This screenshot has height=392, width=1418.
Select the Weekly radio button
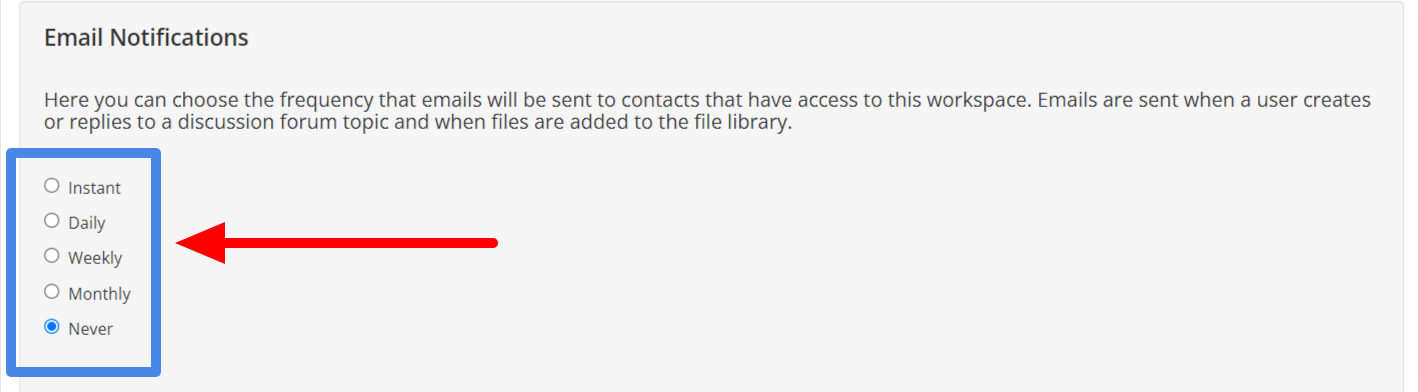pyautogui.click(x=52, y=256)
